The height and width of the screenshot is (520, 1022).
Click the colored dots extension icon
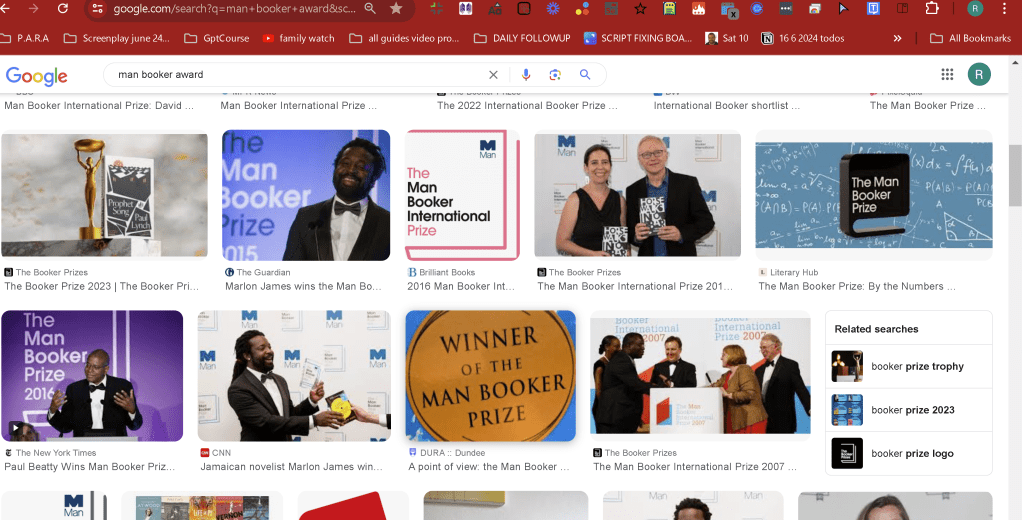pos(582,8)
